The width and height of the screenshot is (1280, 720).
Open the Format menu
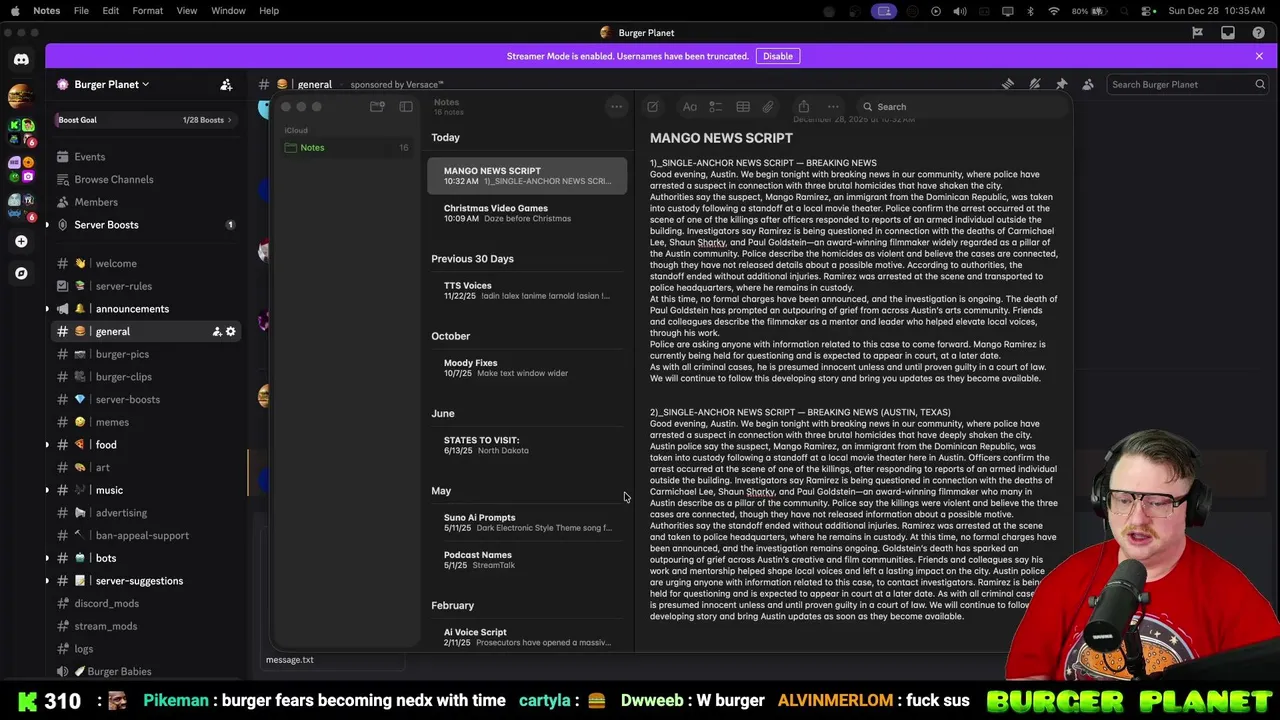(147, 11)
